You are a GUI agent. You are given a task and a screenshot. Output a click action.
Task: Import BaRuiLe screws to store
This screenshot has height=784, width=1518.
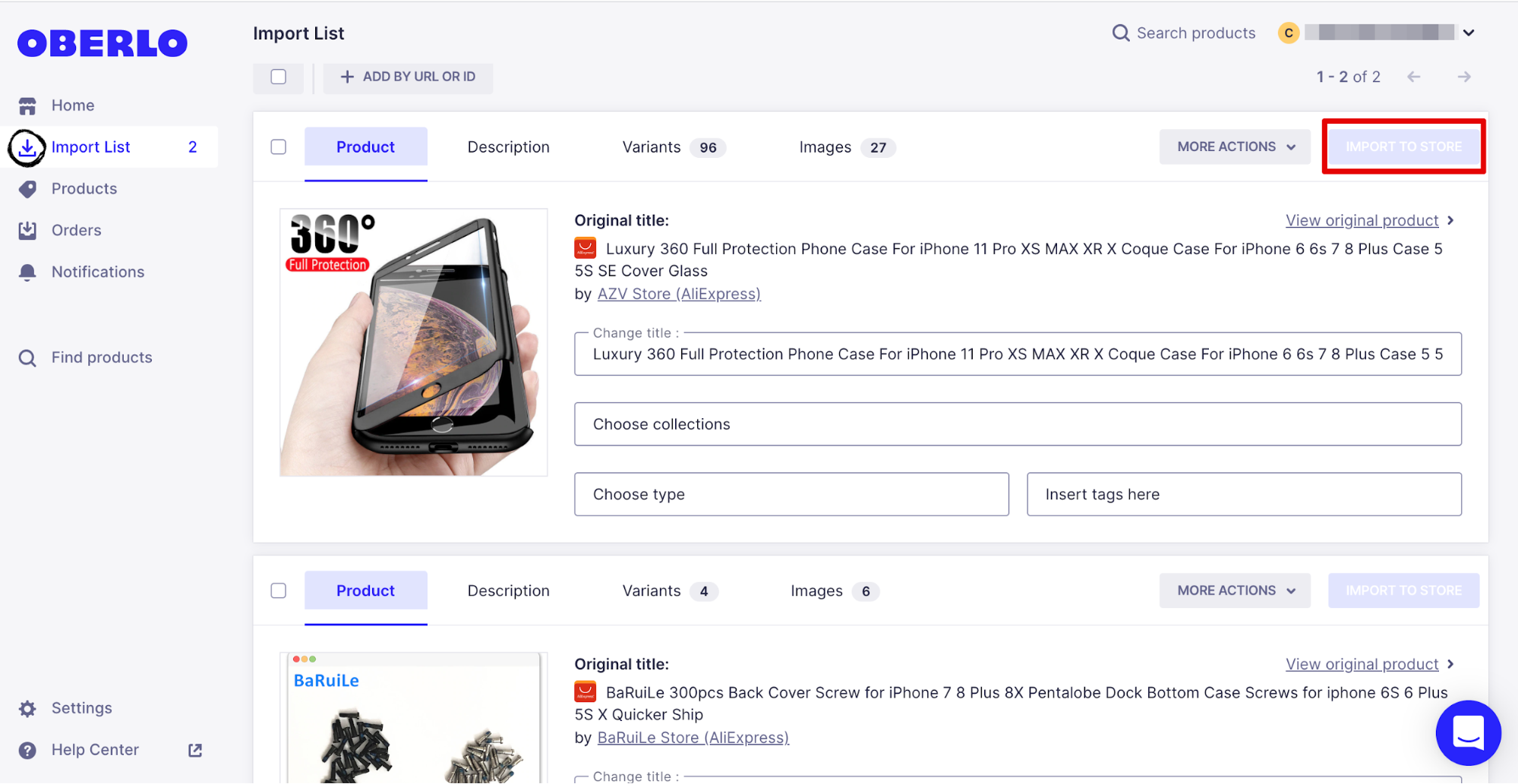click(1403, 590)
